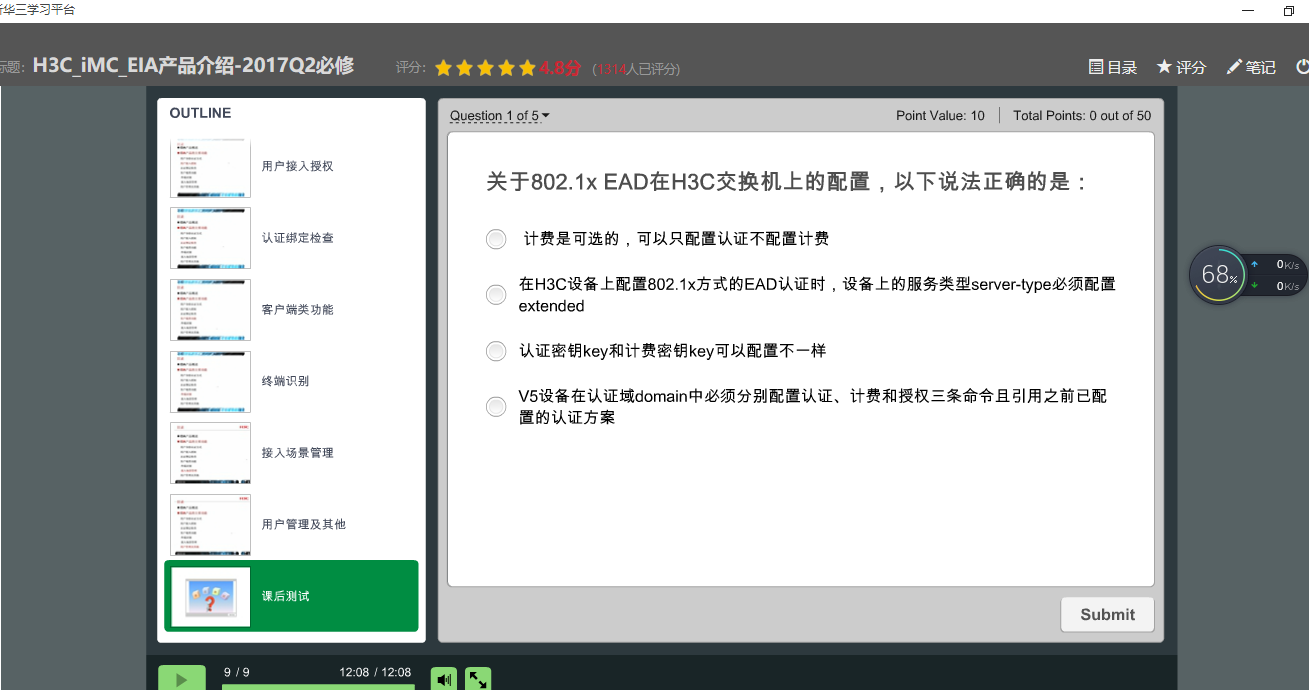
Task: Select option 计费是可选的
Action: (x=496, y=239)
